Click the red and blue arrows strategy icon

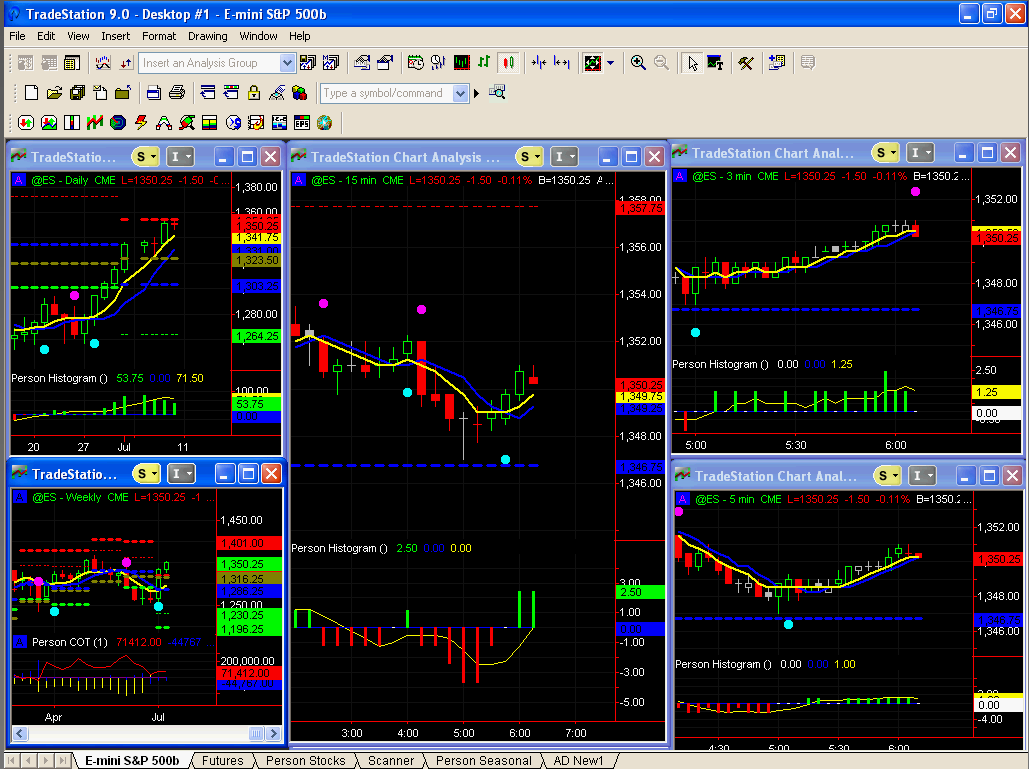[x=126, y=63]
